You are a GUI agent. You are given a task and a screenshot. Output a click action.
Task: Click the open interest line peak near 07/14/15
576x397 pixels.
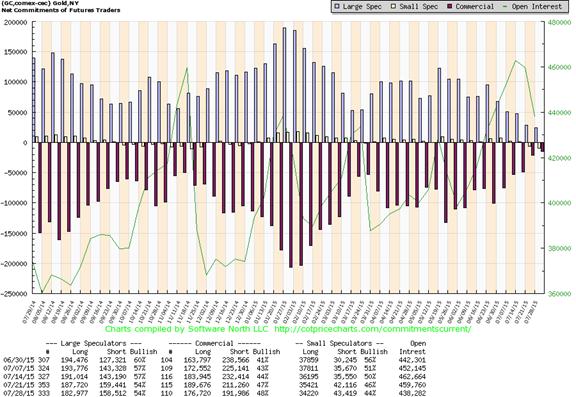516,61
